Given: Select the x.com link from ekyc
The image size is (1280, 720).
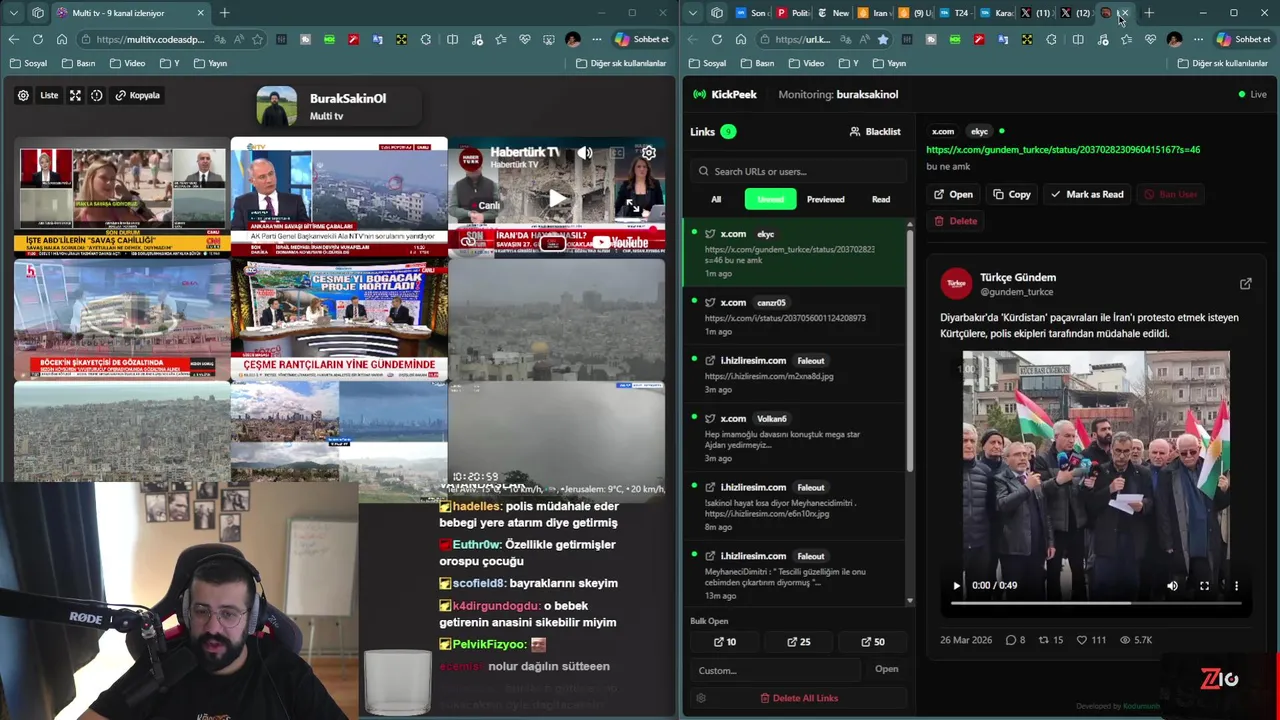Looking at the screenshot, I should 794,253.
